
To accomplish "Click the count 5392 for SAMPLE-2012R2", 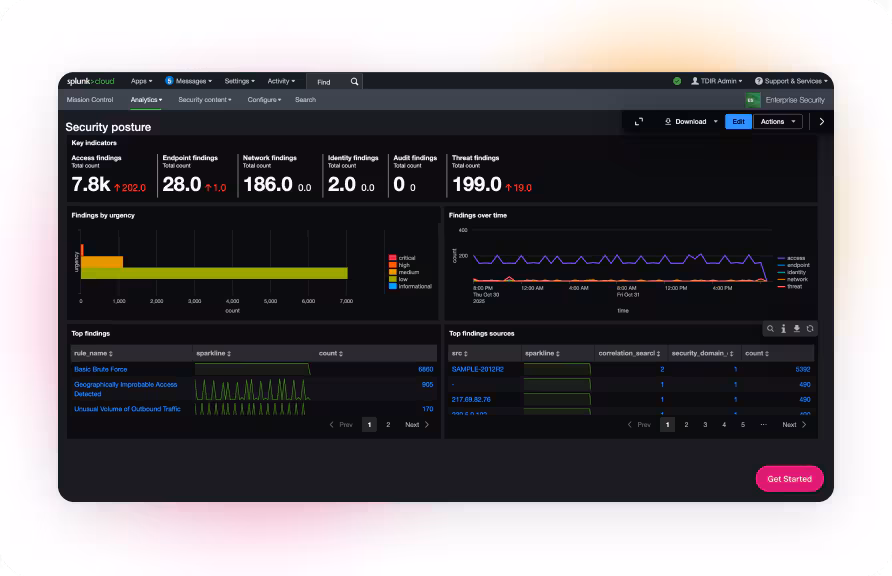I will (803, 370).
